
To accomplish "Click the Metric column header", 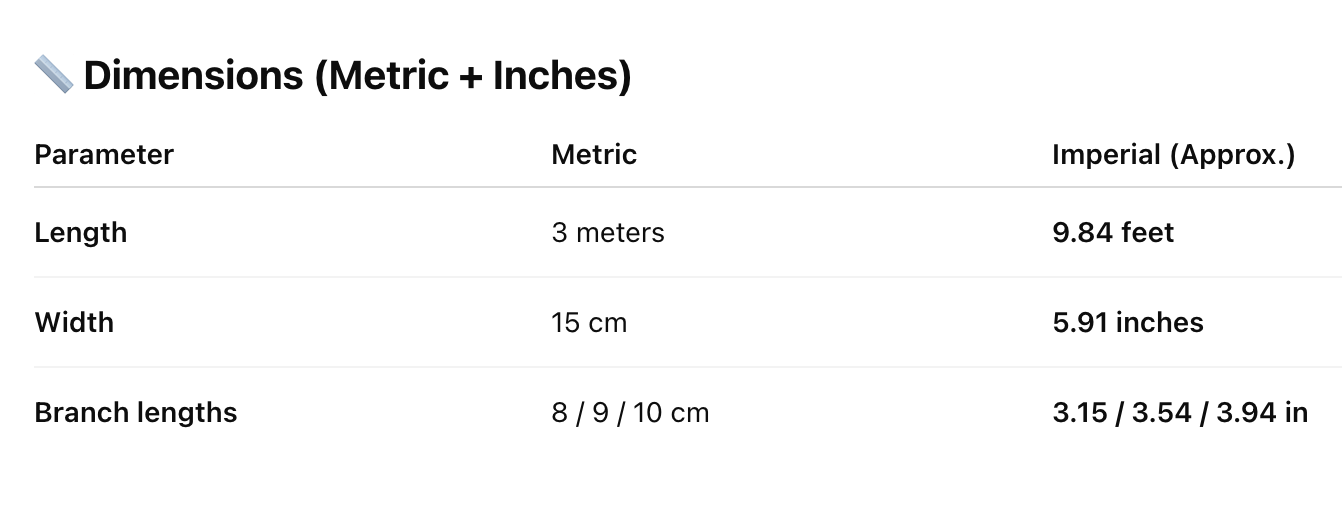I will (x=594, y=154).
